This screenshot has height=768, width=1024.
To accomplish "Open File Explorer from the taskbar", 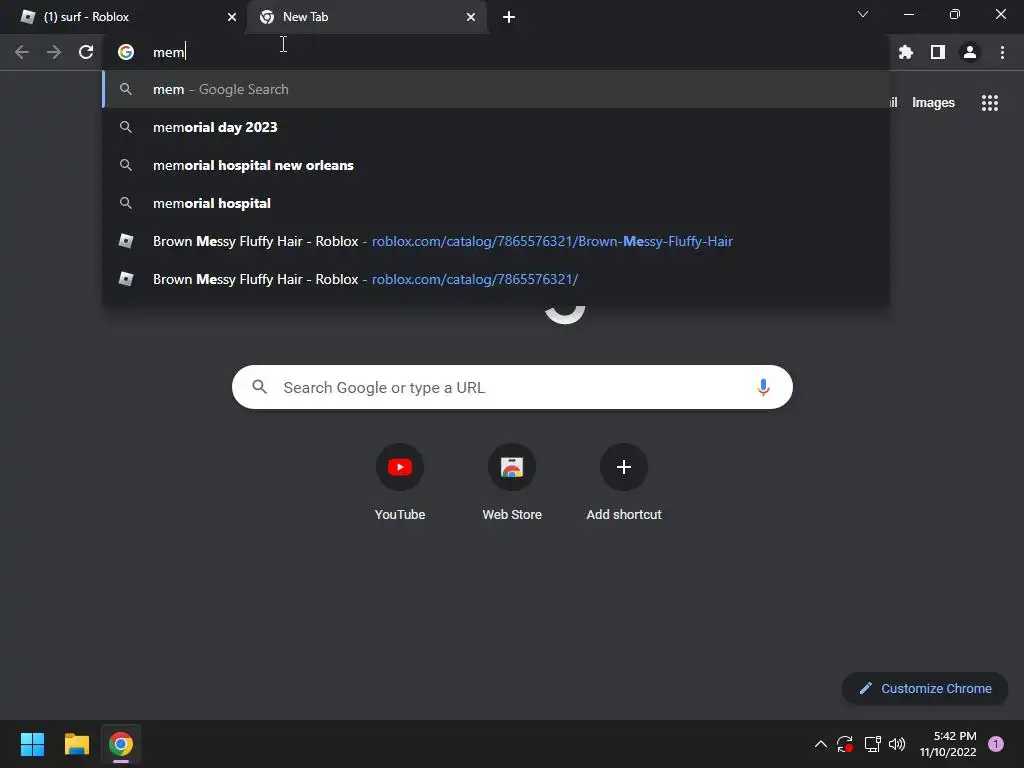I will (x=76, y=744).
